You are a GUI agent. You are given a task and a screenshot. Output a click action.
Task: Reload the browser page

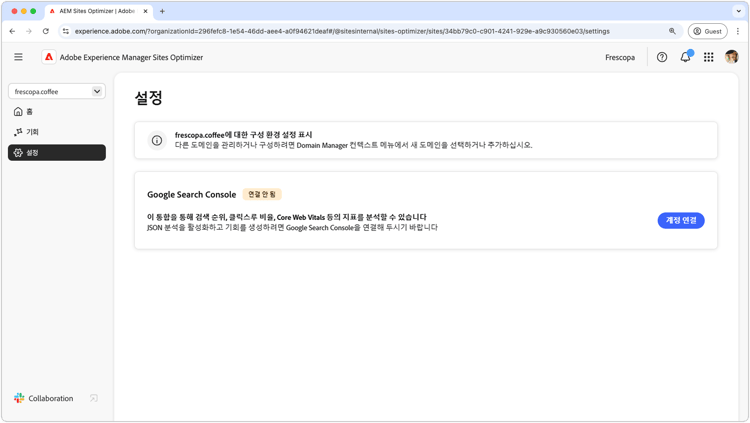pos(45,31)
